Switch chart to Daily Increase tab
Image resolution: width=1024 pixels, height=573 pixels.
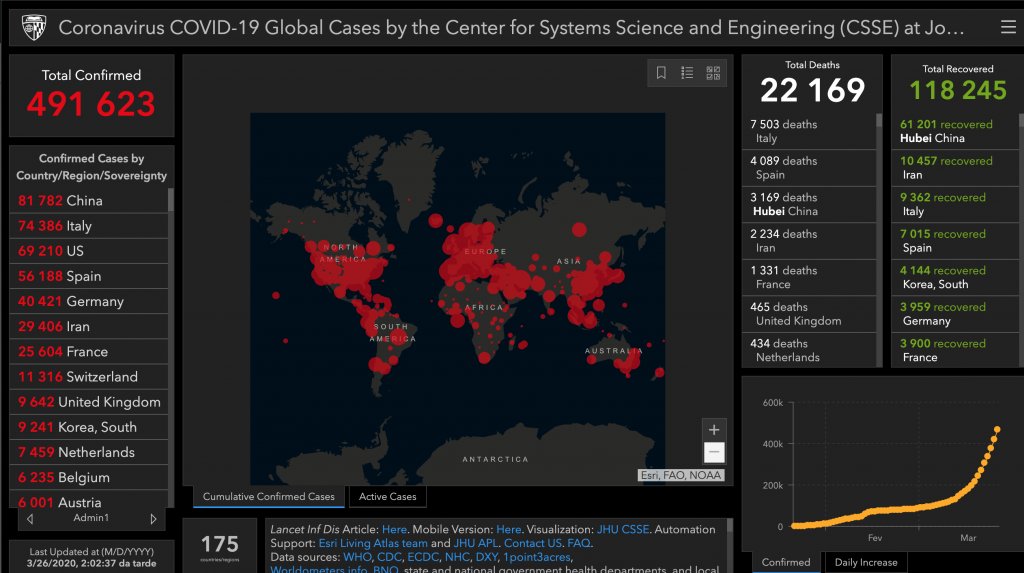866,562
